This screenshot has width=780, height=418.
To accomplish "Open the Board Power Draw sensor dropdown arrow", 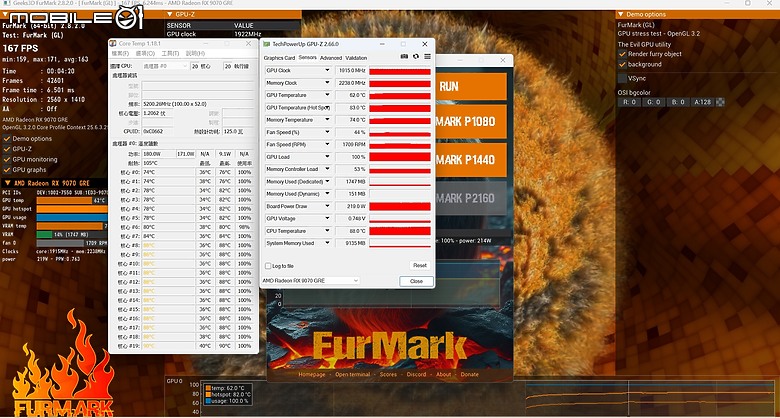I will (x=327, y=207).
